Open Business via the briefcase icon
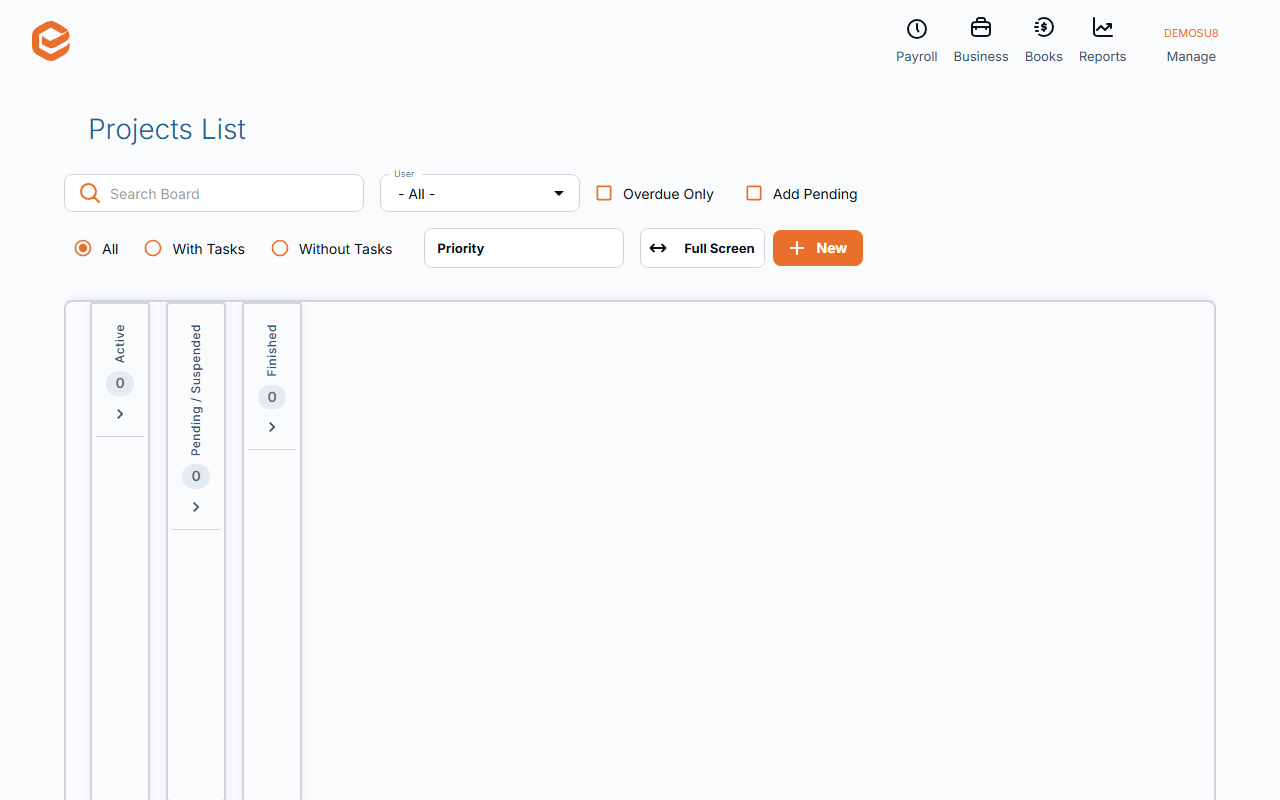This screenshot has width=1280, height=800. coord(981,28)
